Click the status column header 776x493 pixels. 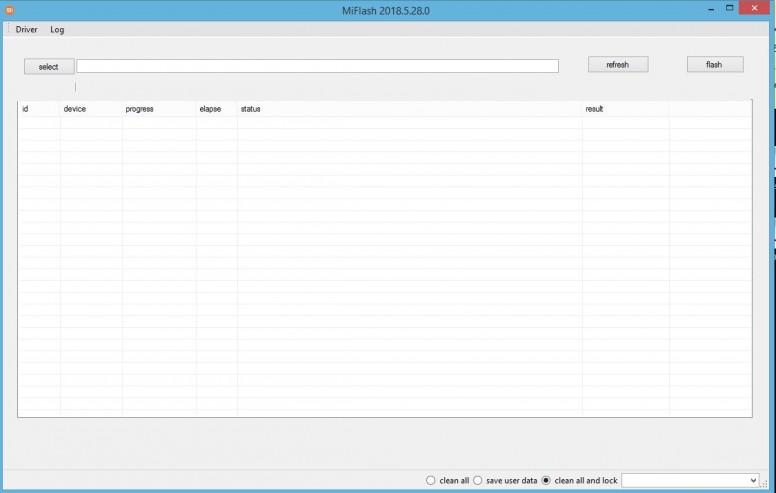(x=250, y=109)
